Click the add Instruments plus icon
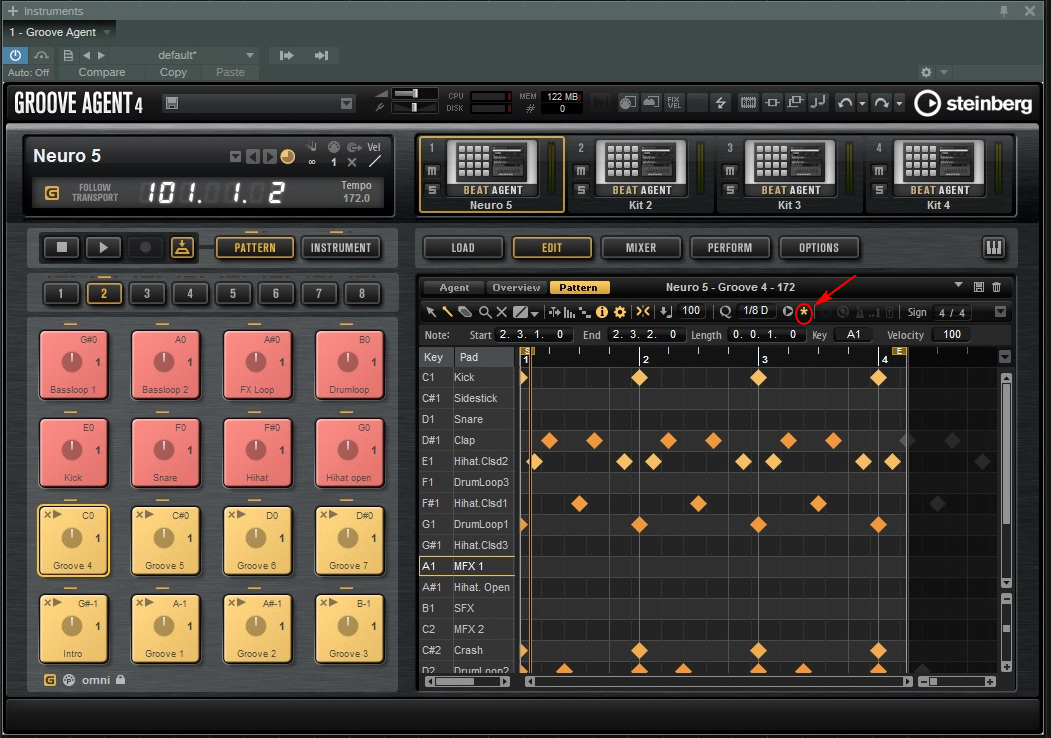The height and width of the screenshot is (738, 1051). [x=13, y=11]
